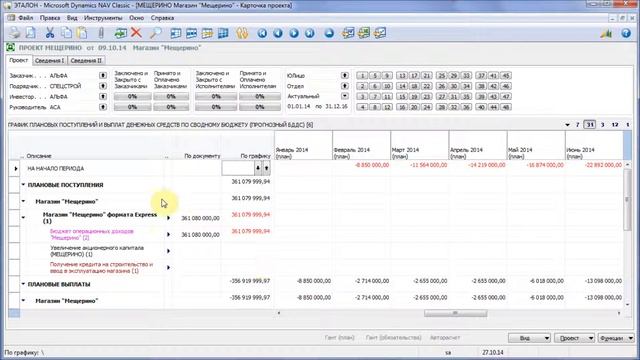Open the Окно menu
This screenshot has width=640, height=360.
[x=136, y=18]
